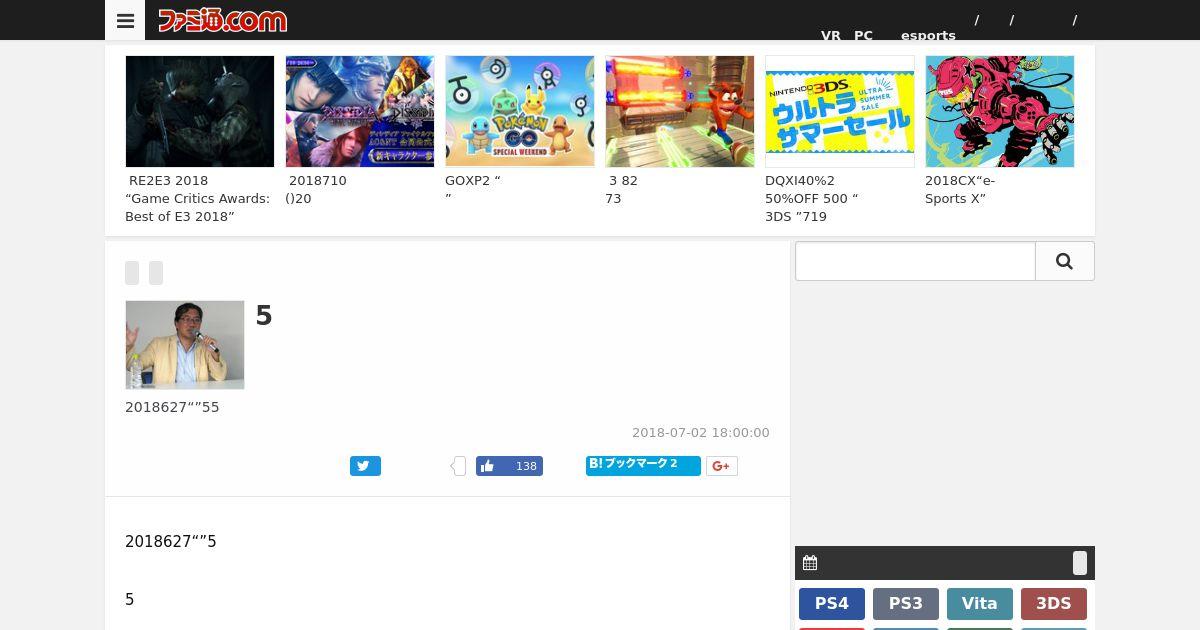The image size is (1200, 630).
Task: Click the magnifying glass search button
Action: click(1064, 261)
